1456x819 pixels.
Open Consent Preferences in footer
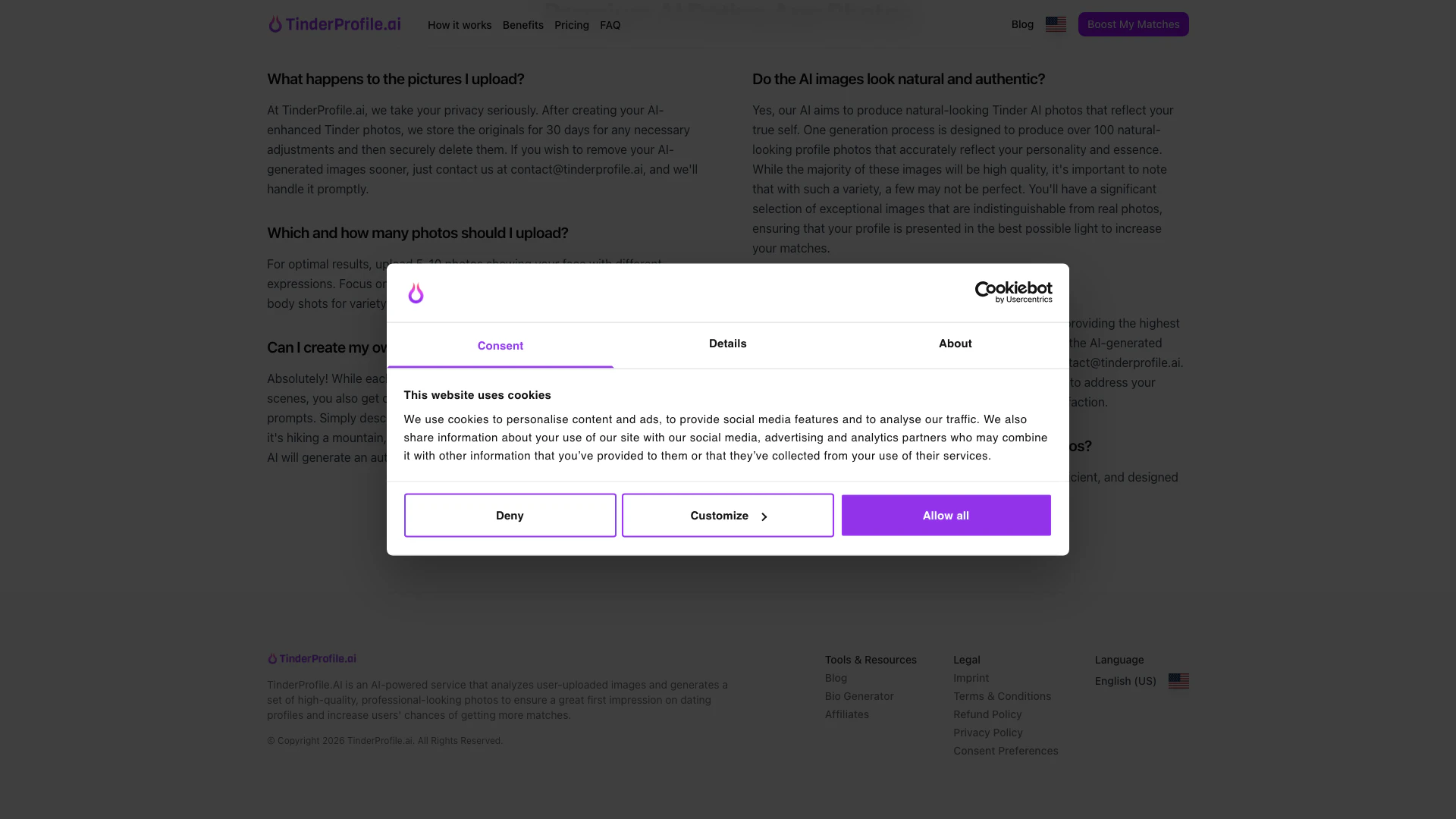point(1006,751)
